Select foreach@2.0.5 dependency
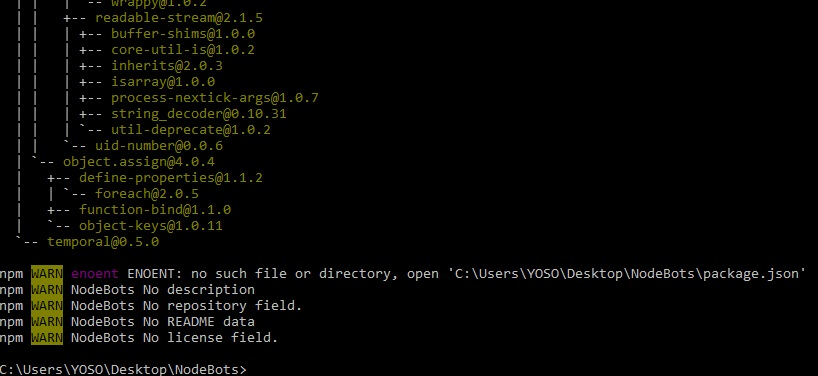The image size is (818, 376). pos(147,194)
